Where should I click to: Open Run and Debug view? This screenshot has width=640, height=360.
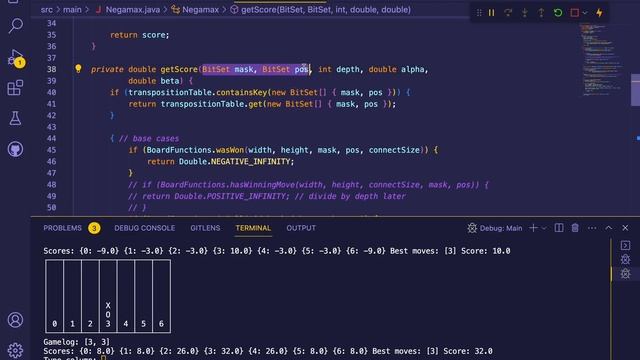click(x=16, y=58)
